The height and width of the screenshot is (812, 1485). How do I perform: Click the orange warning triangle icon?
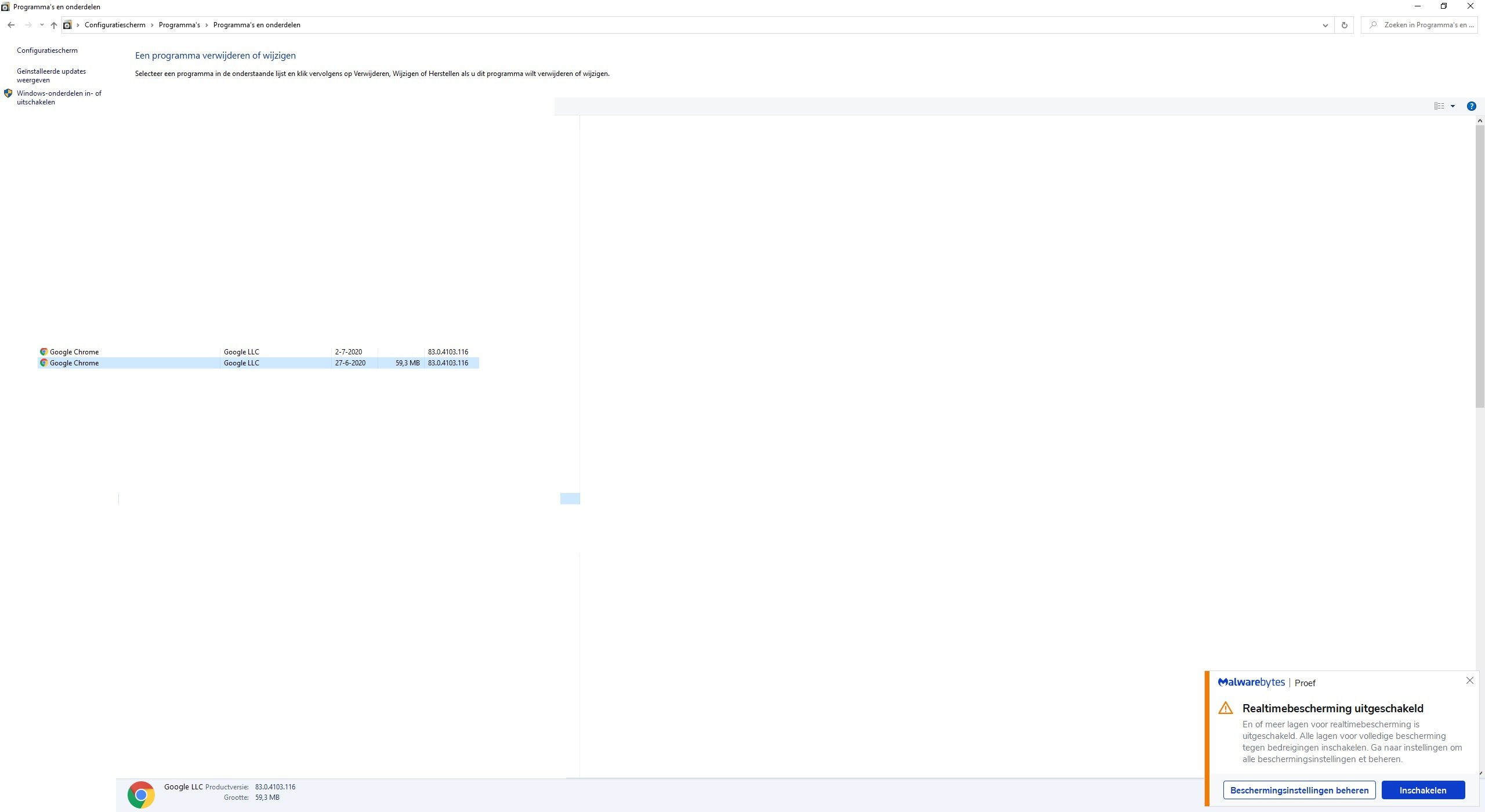[x=1226, y=708]
